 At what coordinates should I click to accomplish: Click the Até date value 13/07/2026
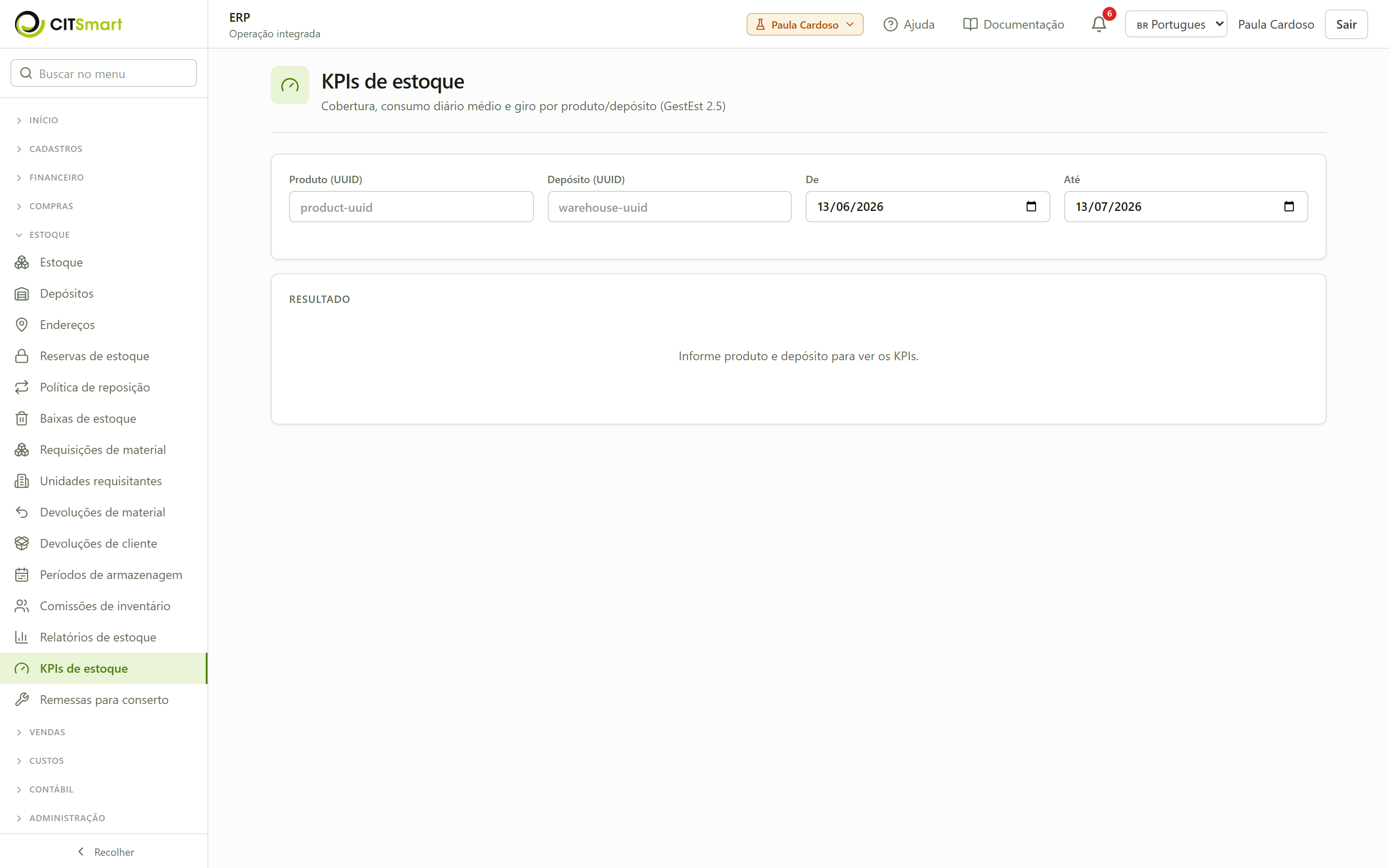point(1108,207)
